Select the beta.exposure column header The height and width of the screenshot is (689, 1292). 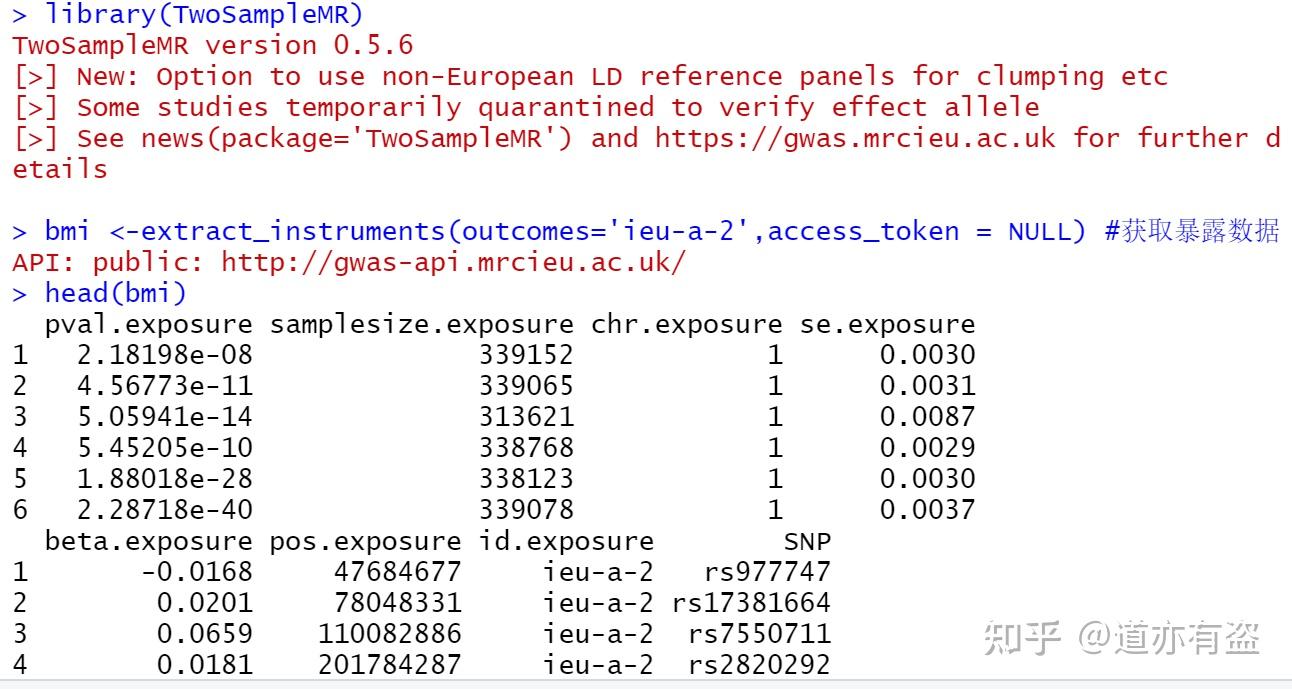click(x=149, y=542)
